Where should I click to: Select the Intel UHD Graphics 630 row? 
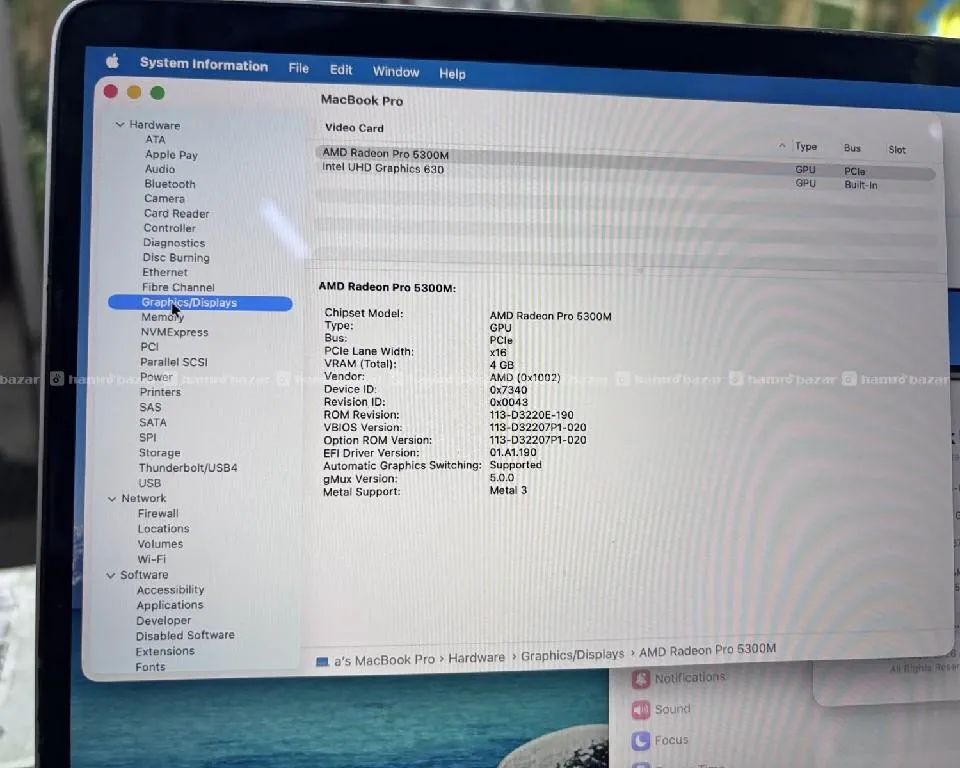tap(624, 175)
